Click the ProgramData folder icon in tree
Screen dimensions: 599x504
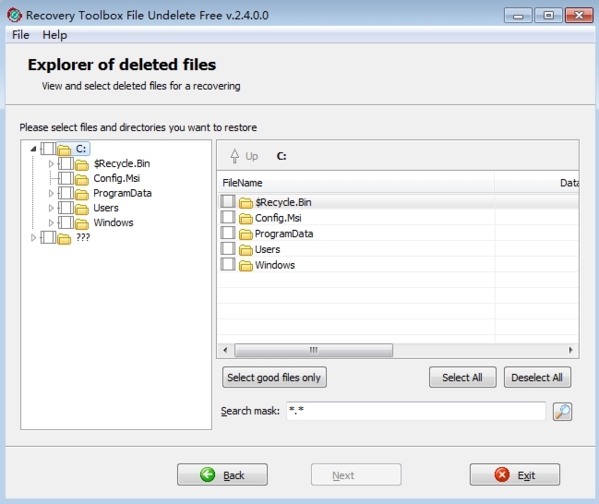pos(82,194)
